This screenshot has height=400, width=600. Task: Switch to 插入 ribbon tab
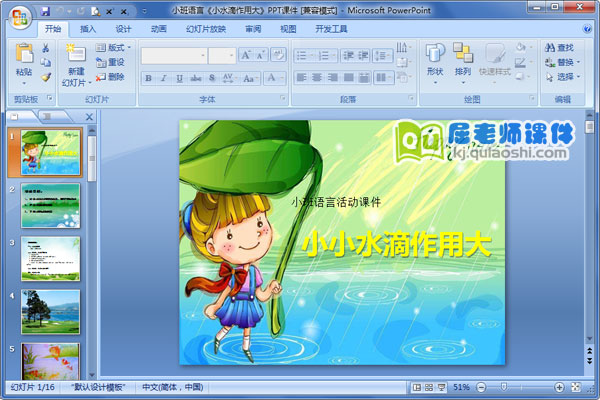[x=88, y=29]
